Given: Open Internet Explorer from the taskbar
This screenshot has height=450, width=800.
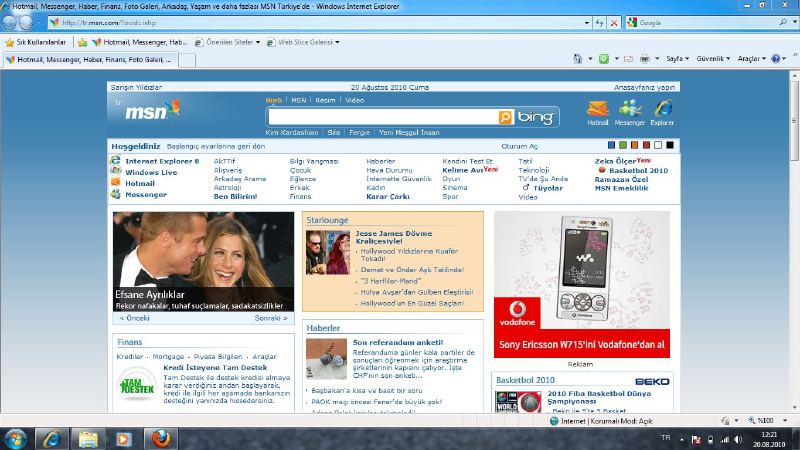Looking at the screenshot, I should point(51,439).
